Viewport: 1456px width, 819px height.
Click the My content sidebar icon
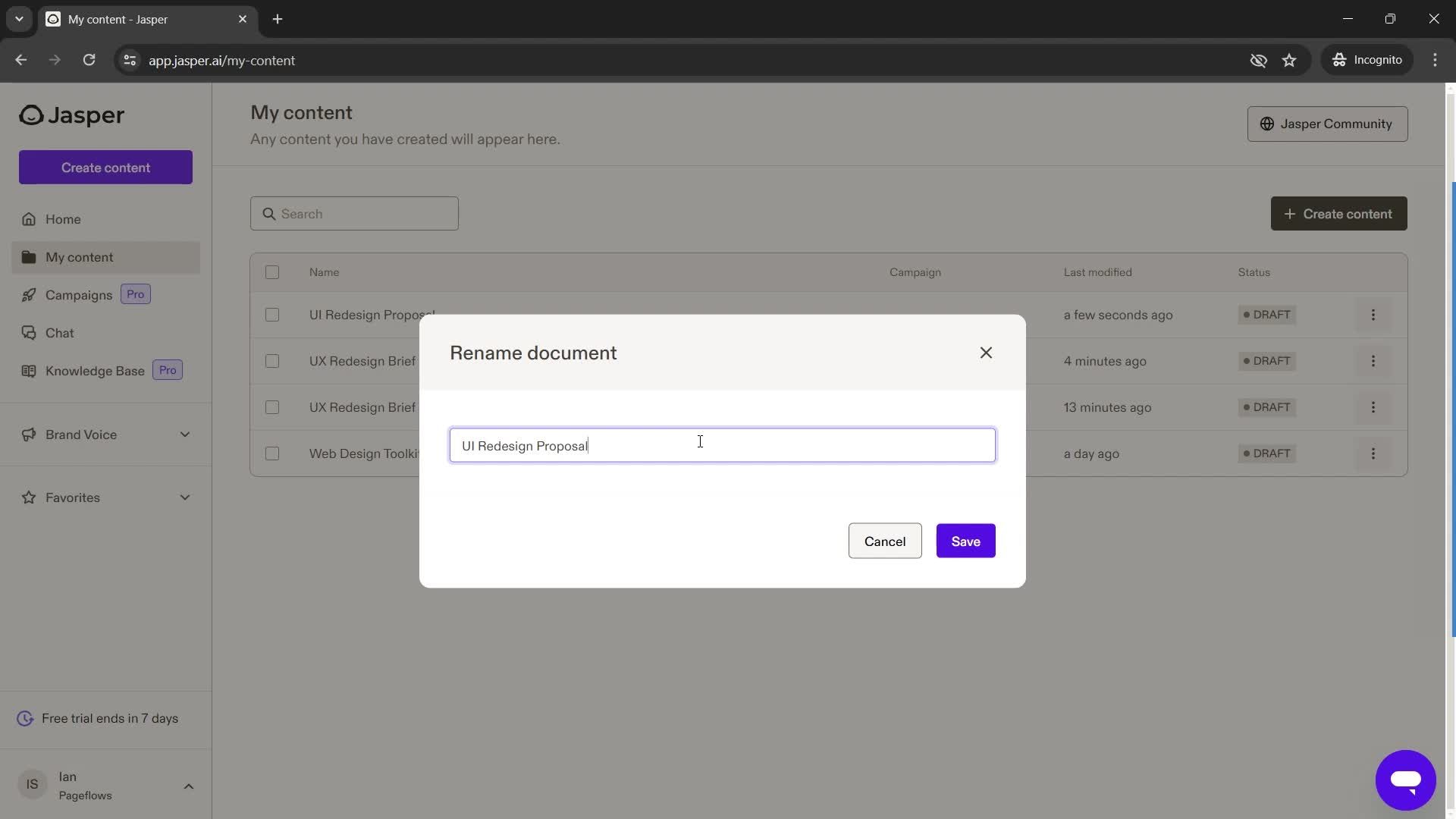(x=27, y=257)
